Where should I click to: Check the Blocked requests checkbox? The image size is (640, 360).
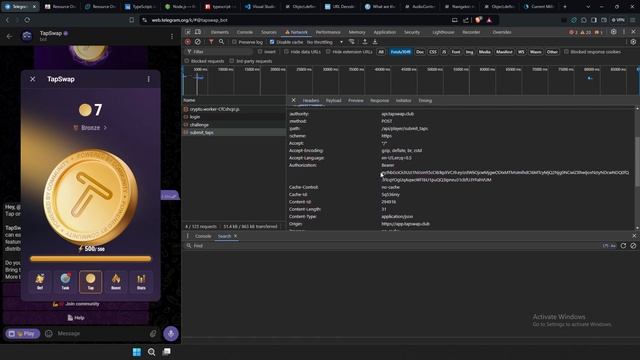(187, 61)
